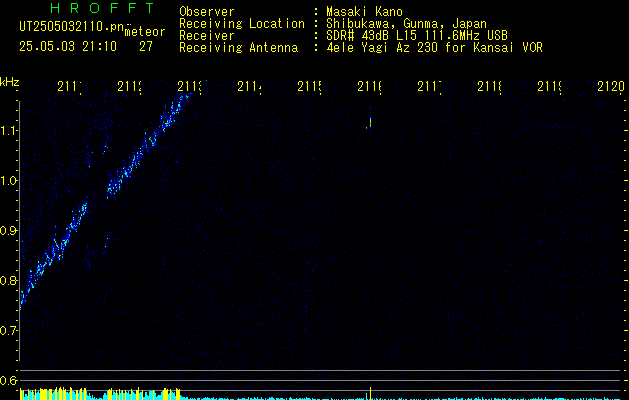629x400 pixels.
Task: Click the Receiving Antenna label
Action: tap(239, 48)
